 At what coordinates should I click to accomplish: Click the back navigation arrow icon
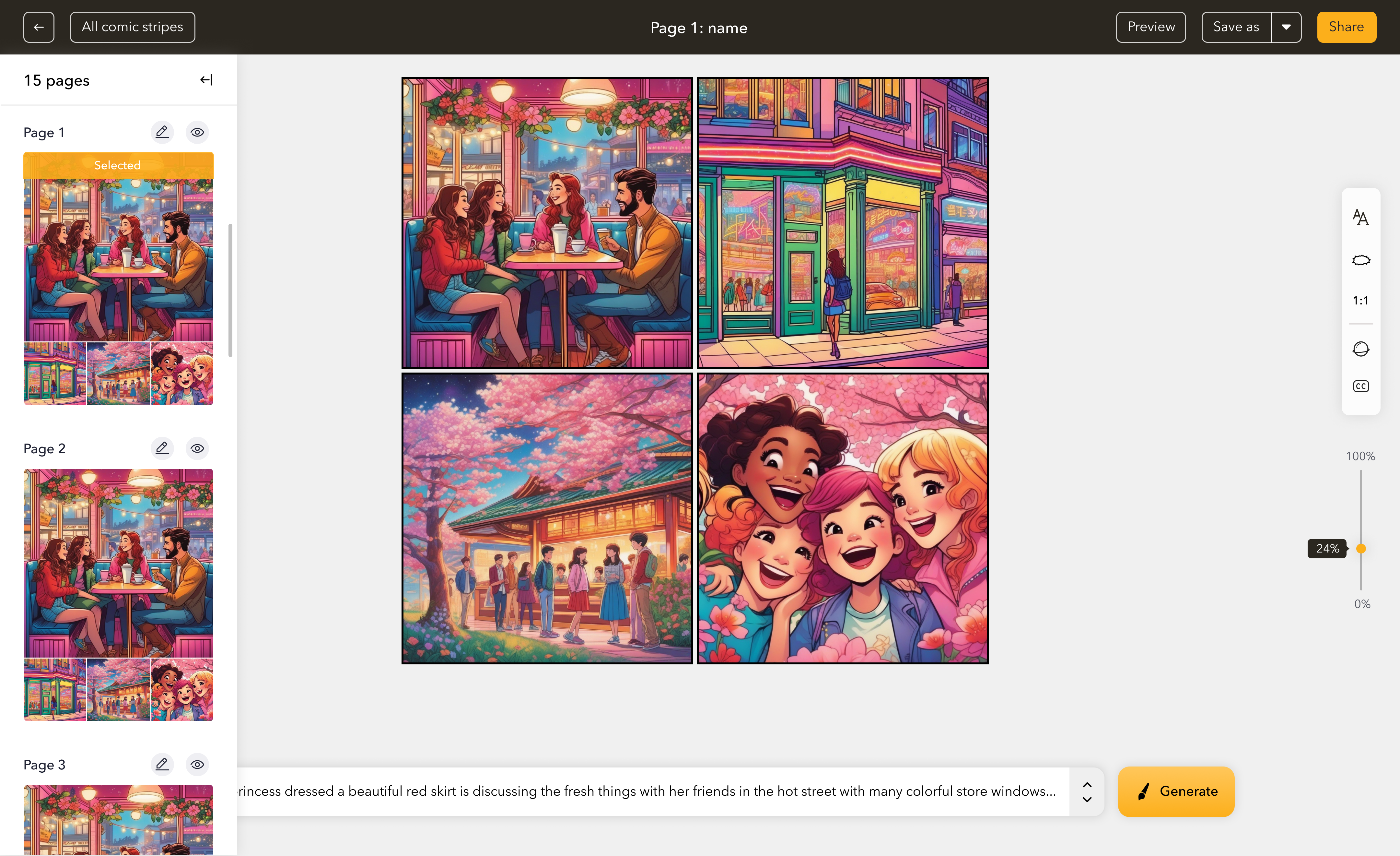coord(39,27)
